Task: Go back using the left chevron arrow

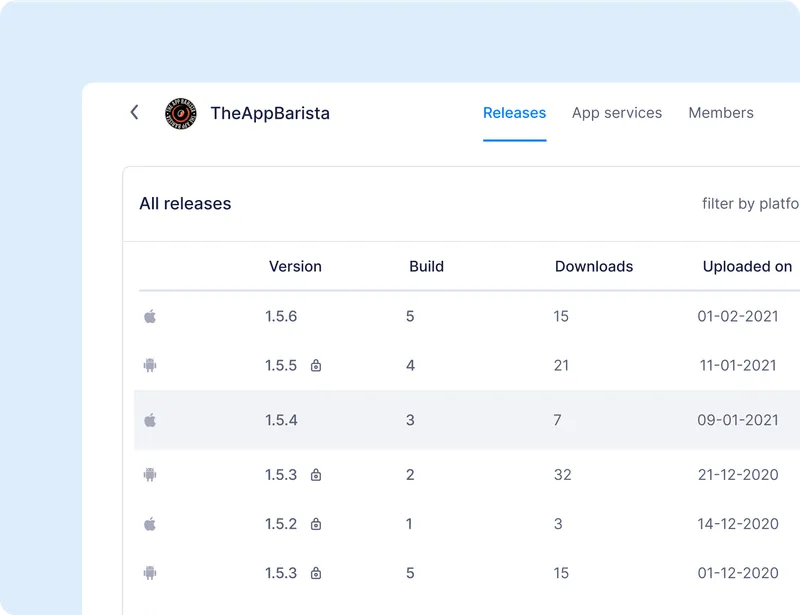Action: click(134, 112)
